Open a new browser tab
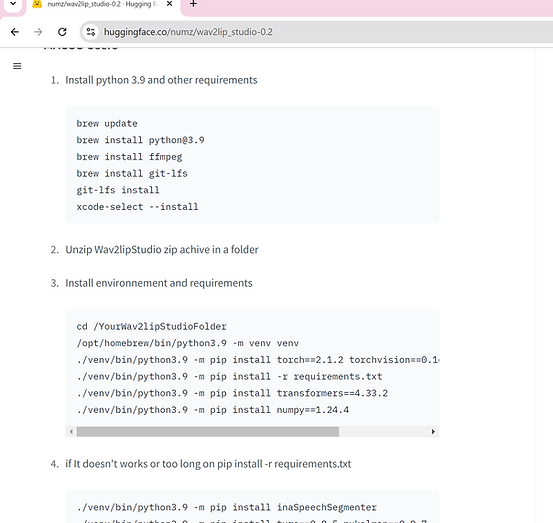 point(193,4)
